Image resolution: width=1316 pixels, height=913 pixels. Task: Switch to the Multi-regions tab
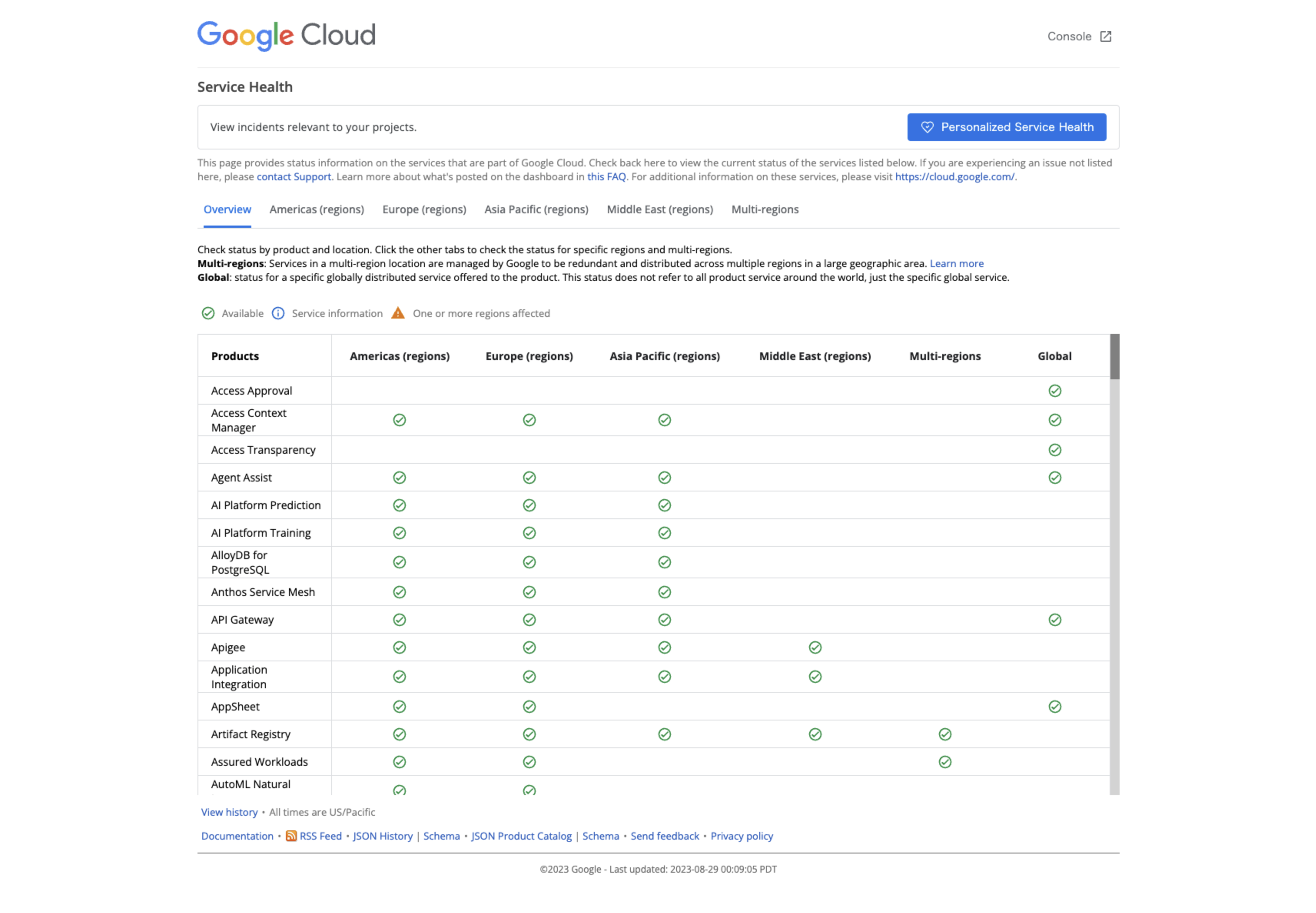tap(765, 209)
